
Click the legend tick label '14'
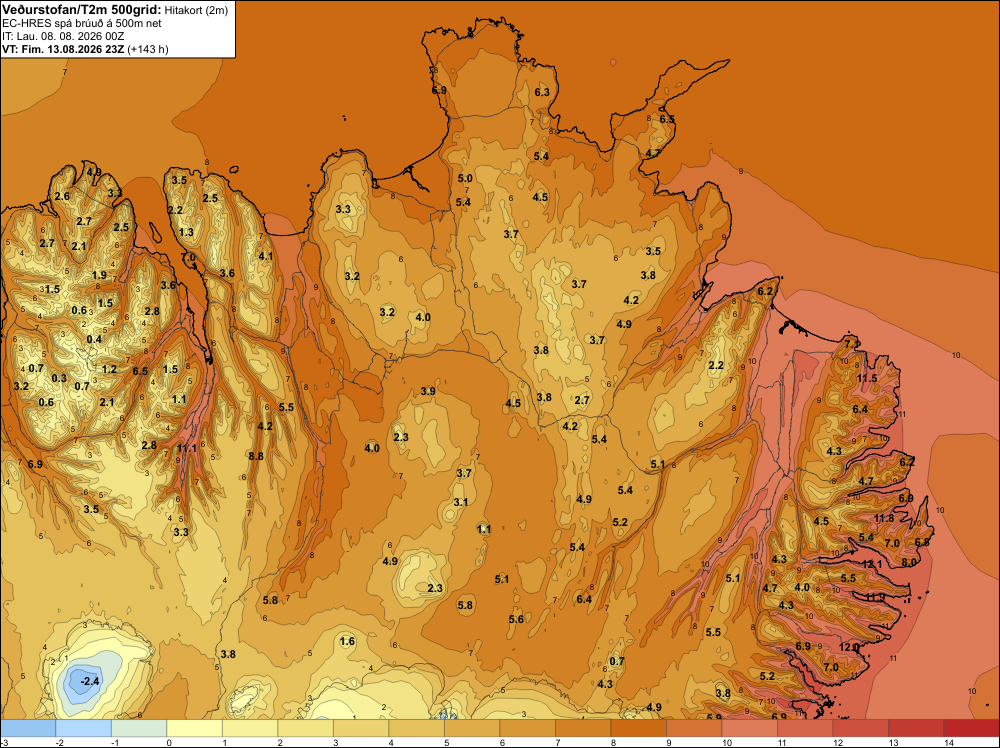pyautogui.click(x=948, y=742)
